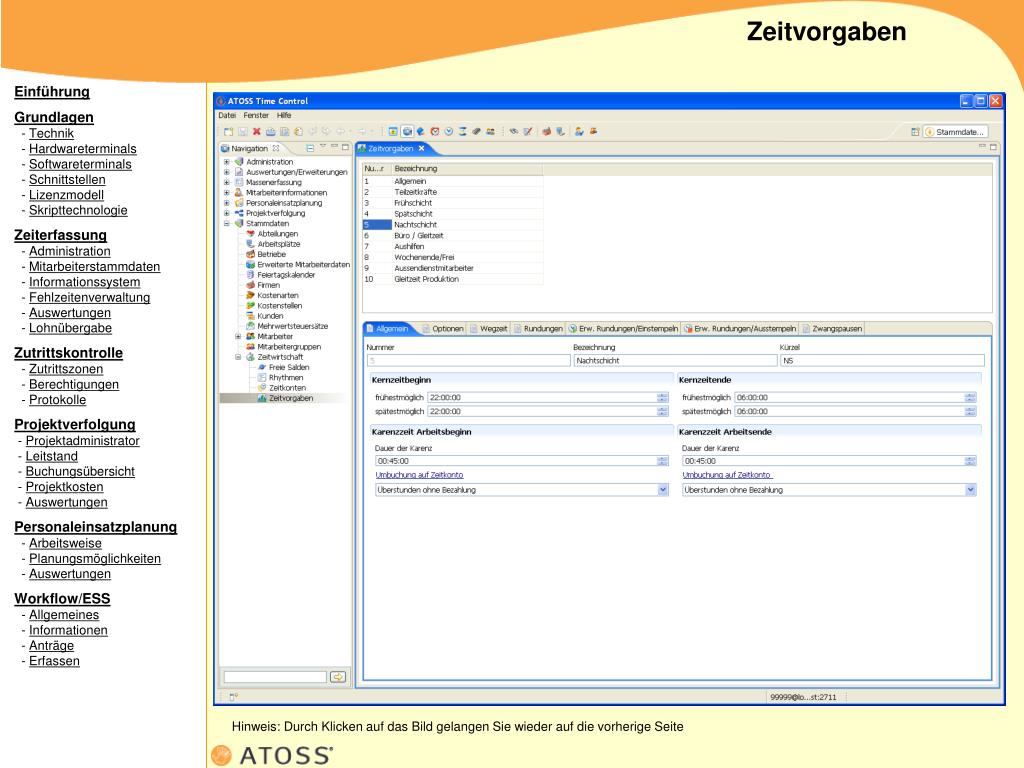Adjust Kernzeitbeginn frühestmöglich time stepper
Screen dimensions: 1024x768
[x=662, y=397]
